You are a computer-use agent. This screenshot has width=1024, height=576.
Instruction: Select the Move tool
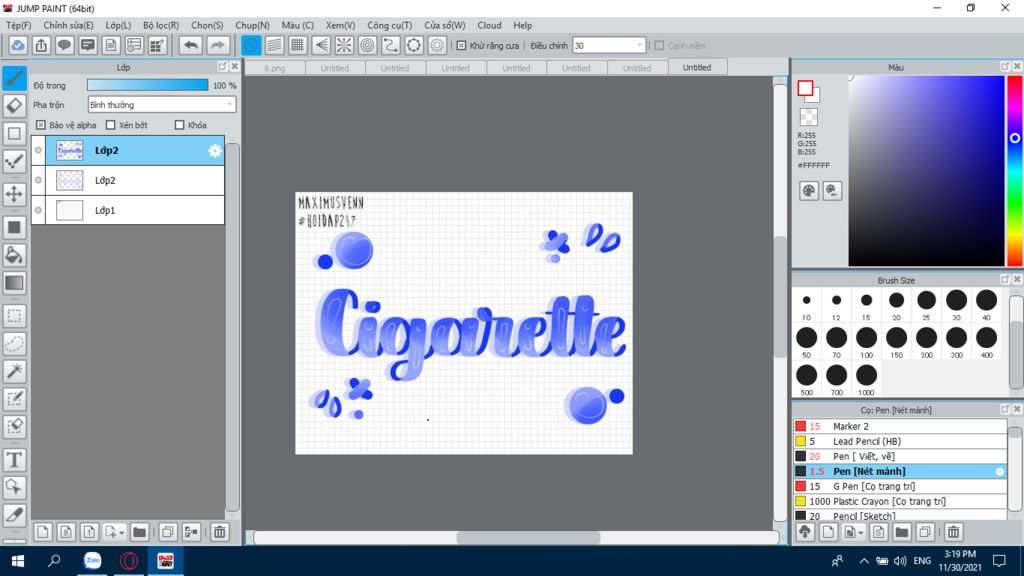point(14,194)
